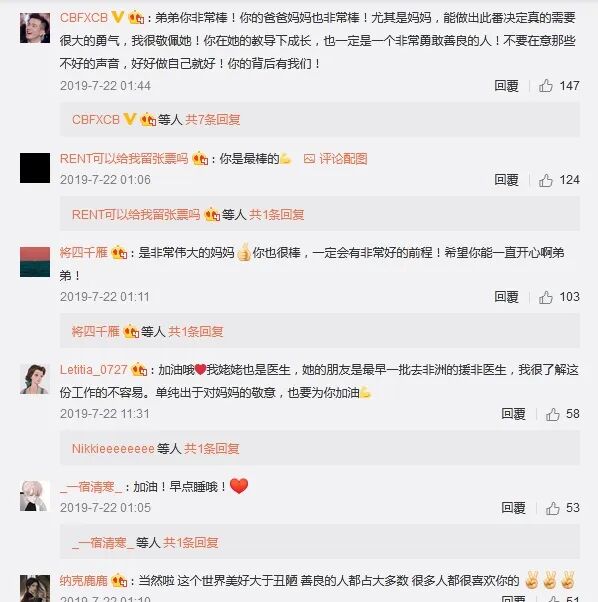Expand 共7条回复 under CBFXCB's comment
Viewport: 598px width, 602px height.
pos(213,119)
